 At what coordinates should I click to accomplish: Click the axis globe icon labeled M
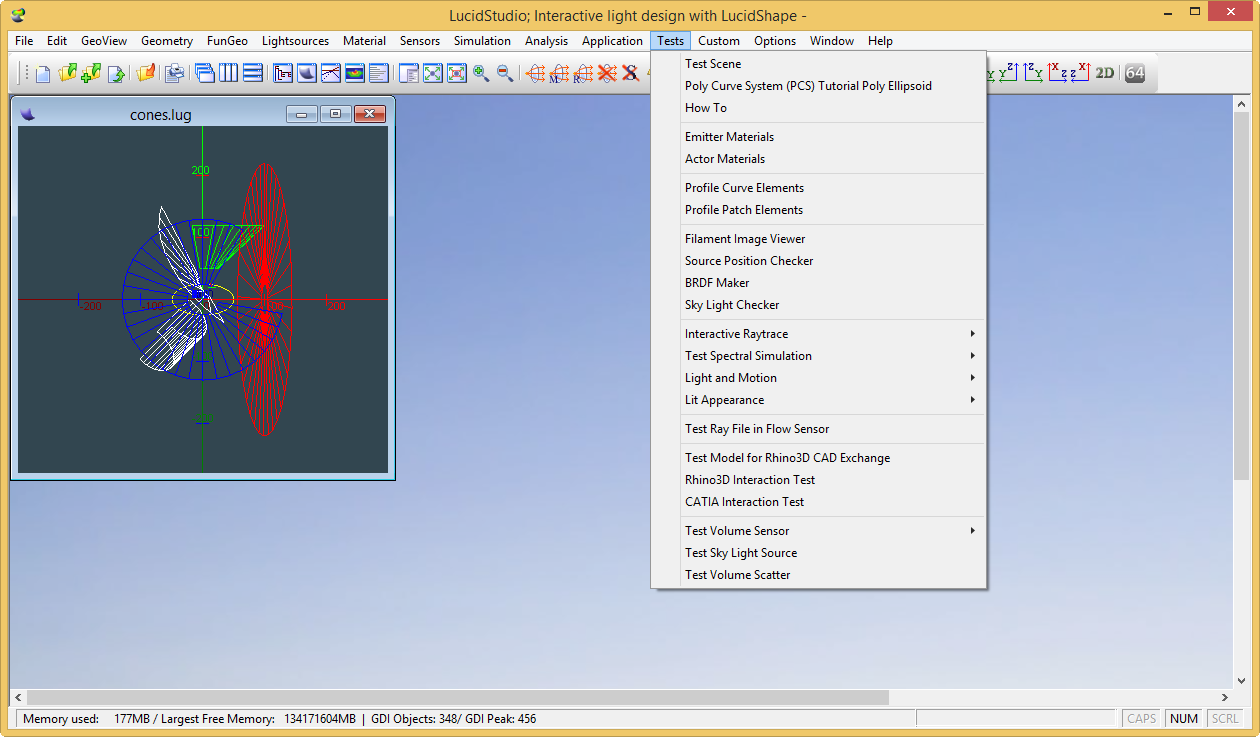[560, 73]
